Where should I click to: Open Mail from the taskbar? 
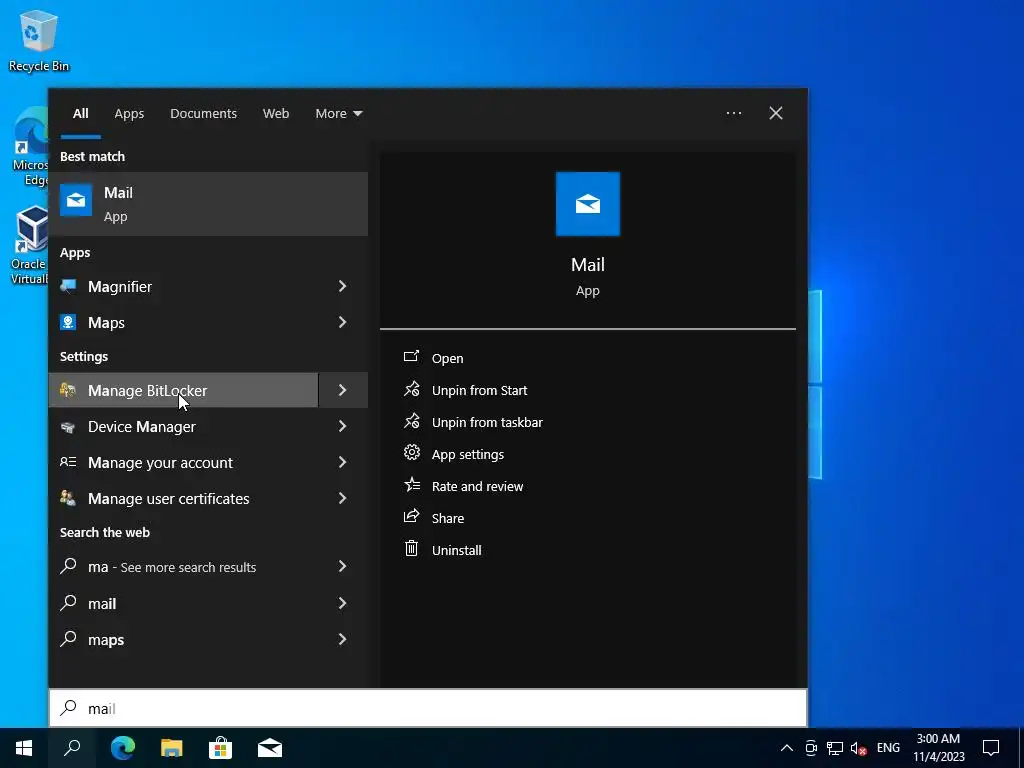click(x=270, y=748)
